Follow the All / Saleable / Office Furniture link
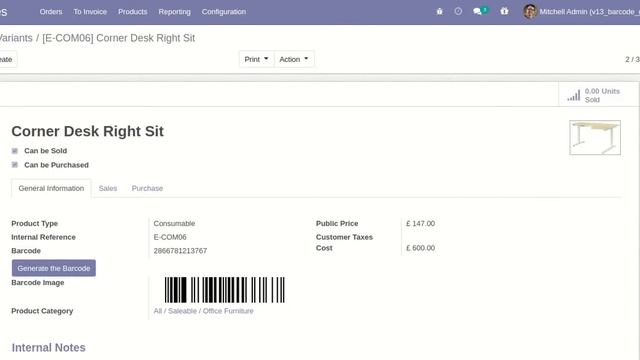This screenshot has width=640, height=360. pos(204,311)
